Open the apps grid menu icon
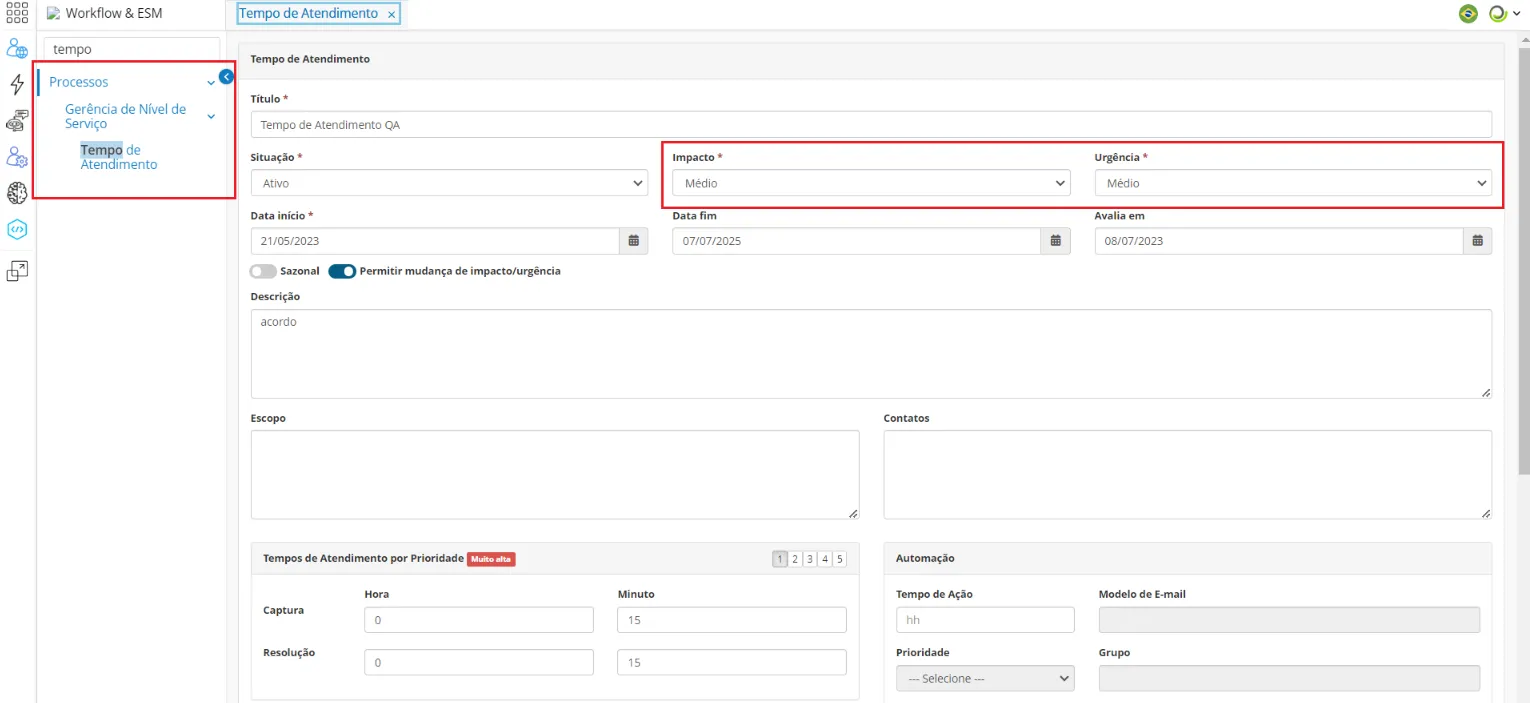 [17, 13]
